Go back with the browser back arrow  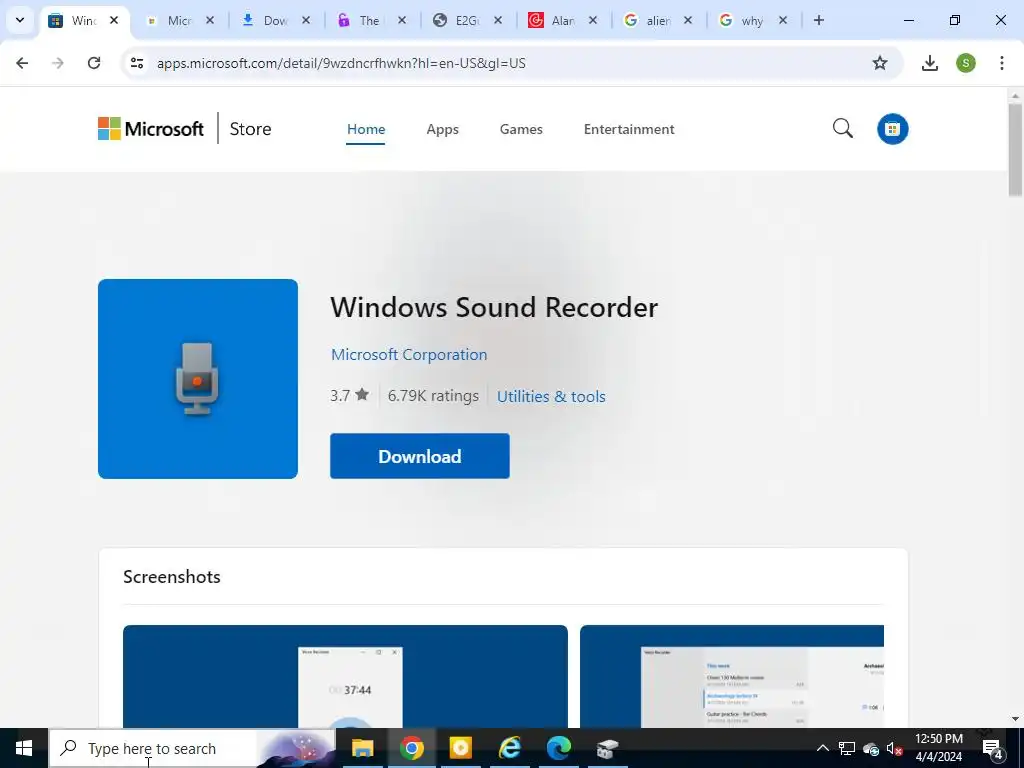[22, 63]
